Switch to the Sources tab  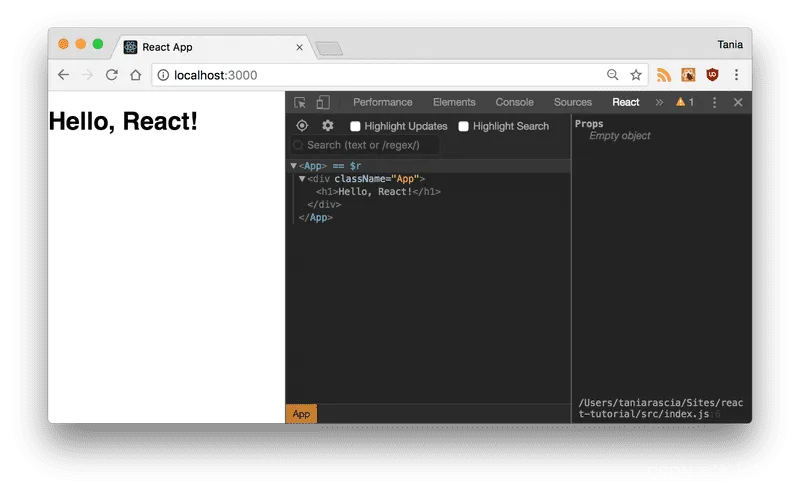coord(573,102)
